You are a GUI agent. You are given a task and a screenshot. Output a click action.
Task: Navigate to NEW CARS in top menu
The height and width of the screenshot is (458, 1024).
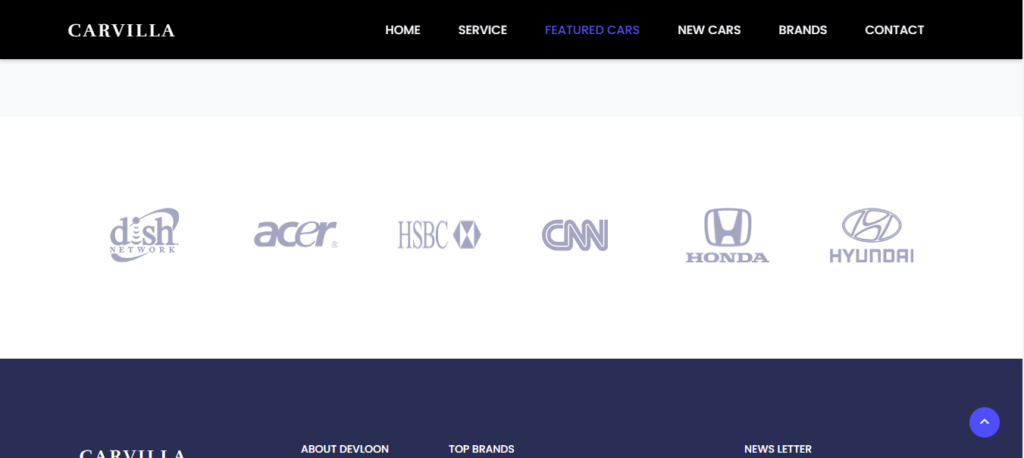point(709,30)
